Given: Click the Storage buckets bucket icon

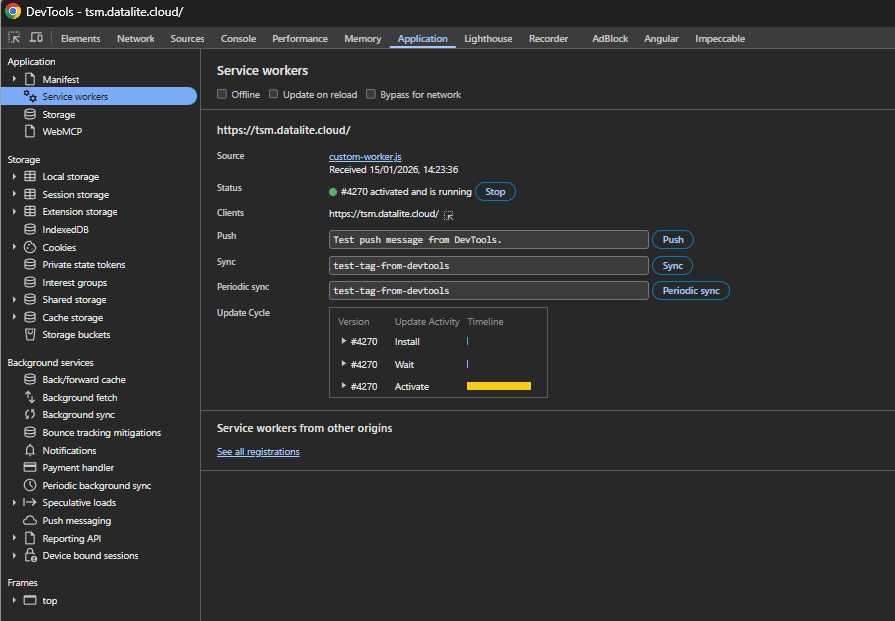Looking at the screenshot, I should 30,334.
